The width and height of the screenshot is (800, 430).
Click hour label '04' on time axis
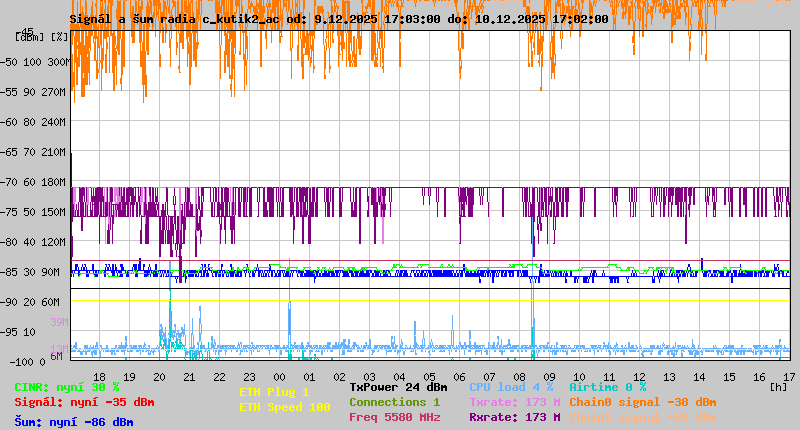[399, 377]
